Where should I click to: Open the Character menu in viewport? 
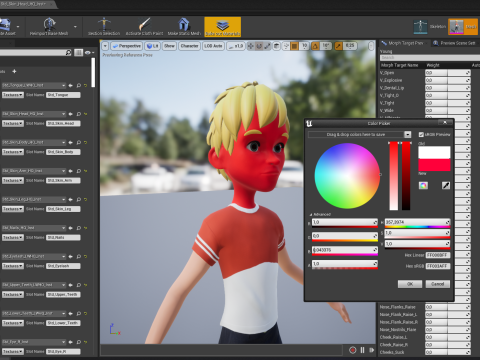pyautogui.click(x=189, y=46)
